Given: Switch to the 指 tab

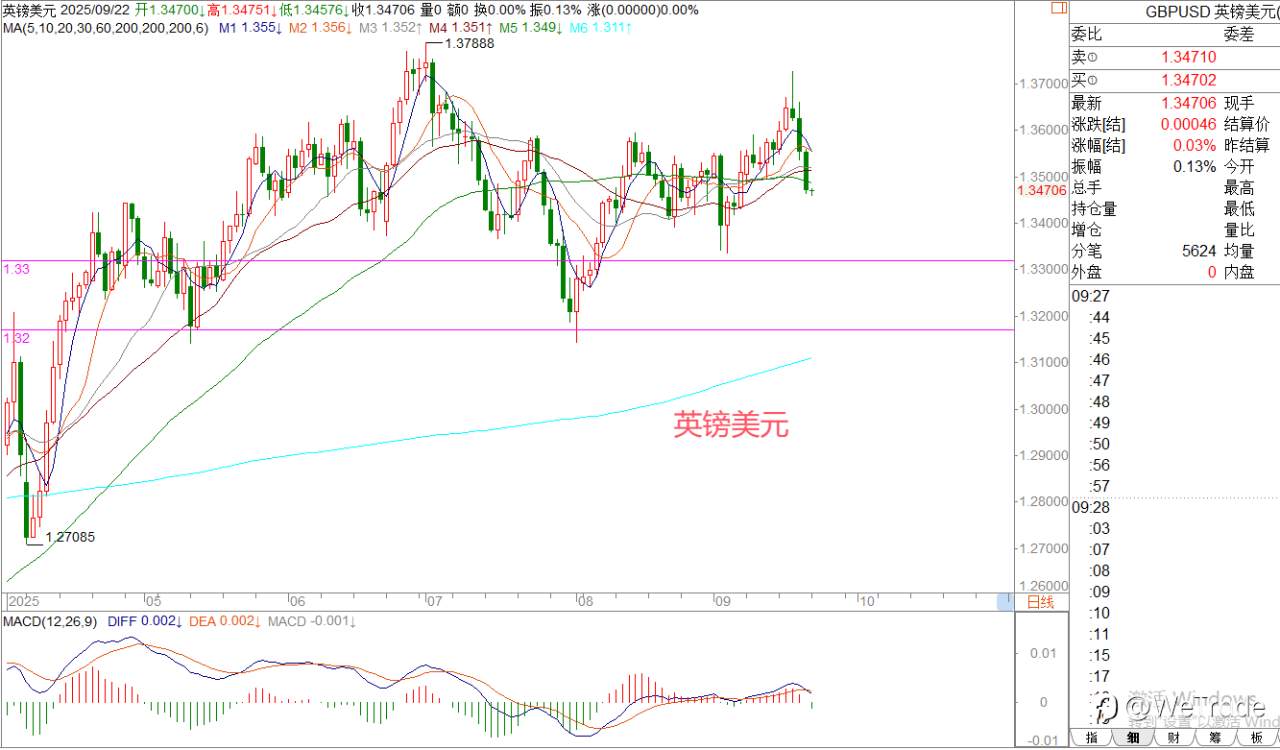Looking at the screenshot, I should coord(1091,738).
